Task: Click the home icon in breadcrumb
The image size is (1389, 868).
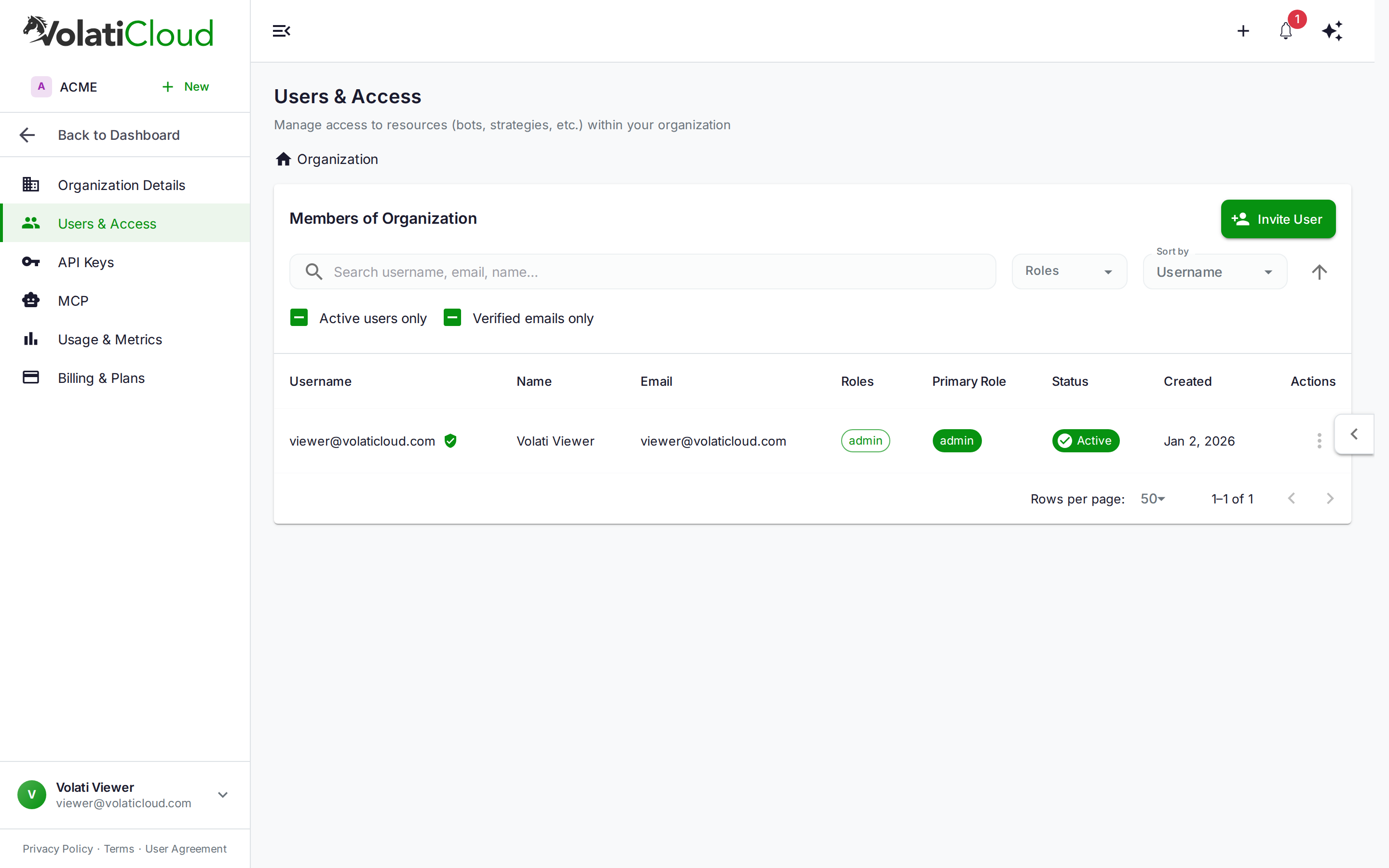Action: tap(283, 159)
